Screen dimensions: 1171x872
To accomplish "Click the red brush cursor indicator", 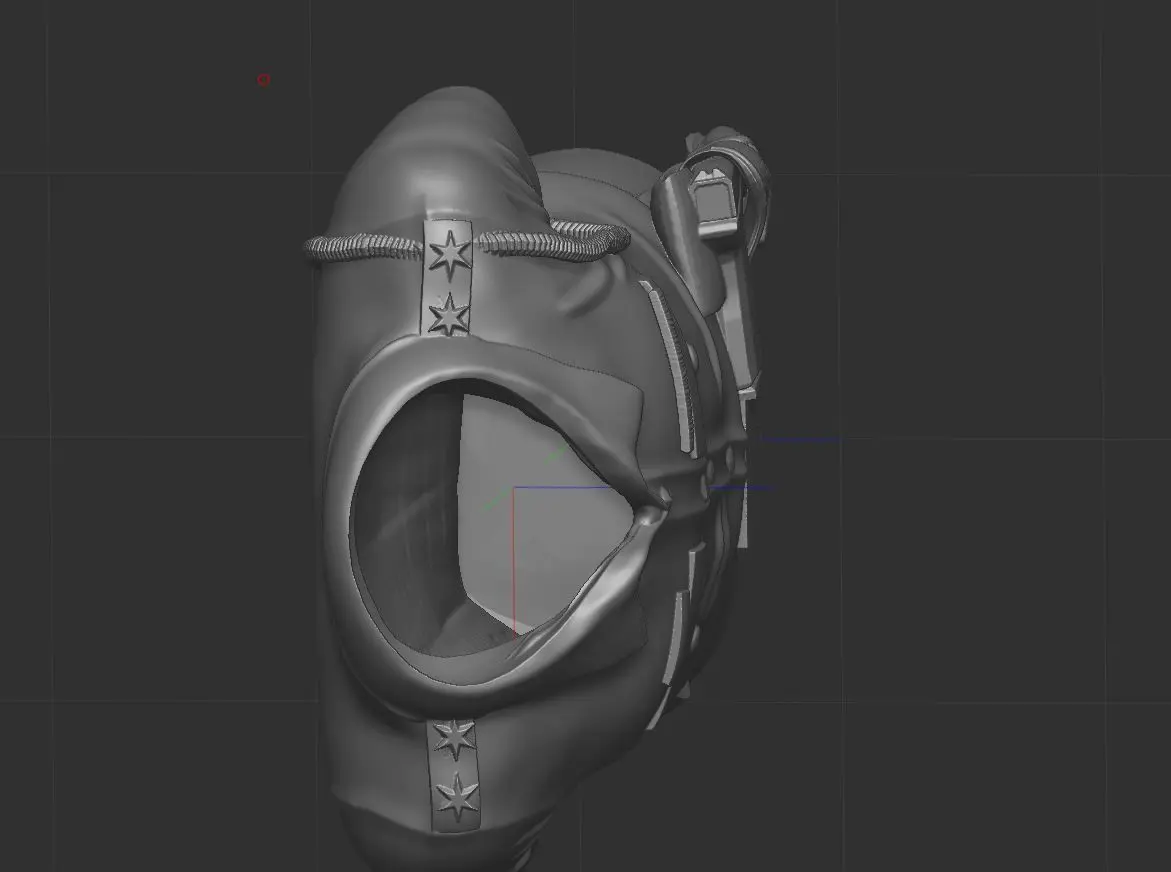I will [264, 79].
